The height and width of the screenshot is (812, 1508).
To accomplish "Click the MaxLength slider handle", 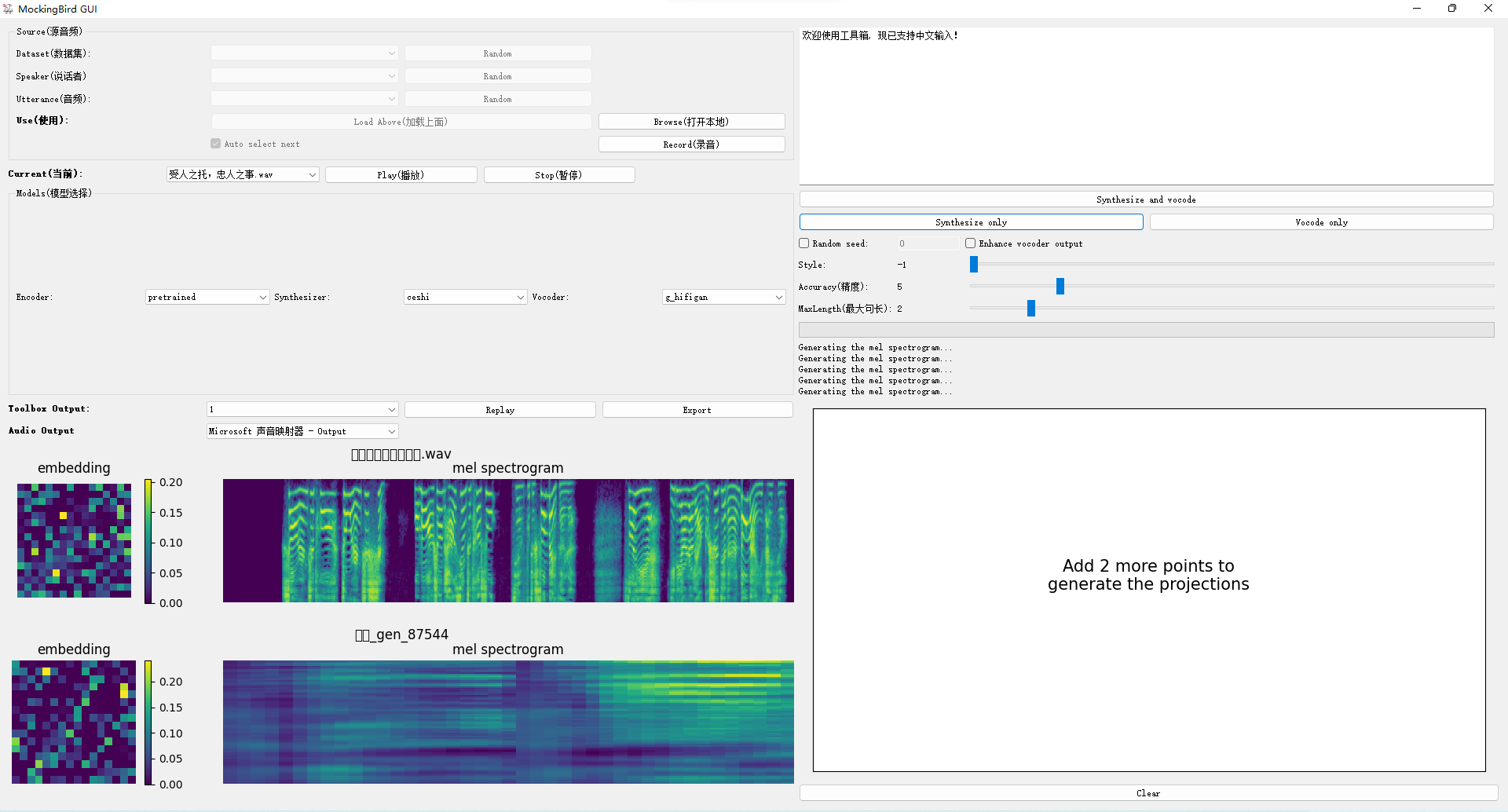I will [1031, 309].
